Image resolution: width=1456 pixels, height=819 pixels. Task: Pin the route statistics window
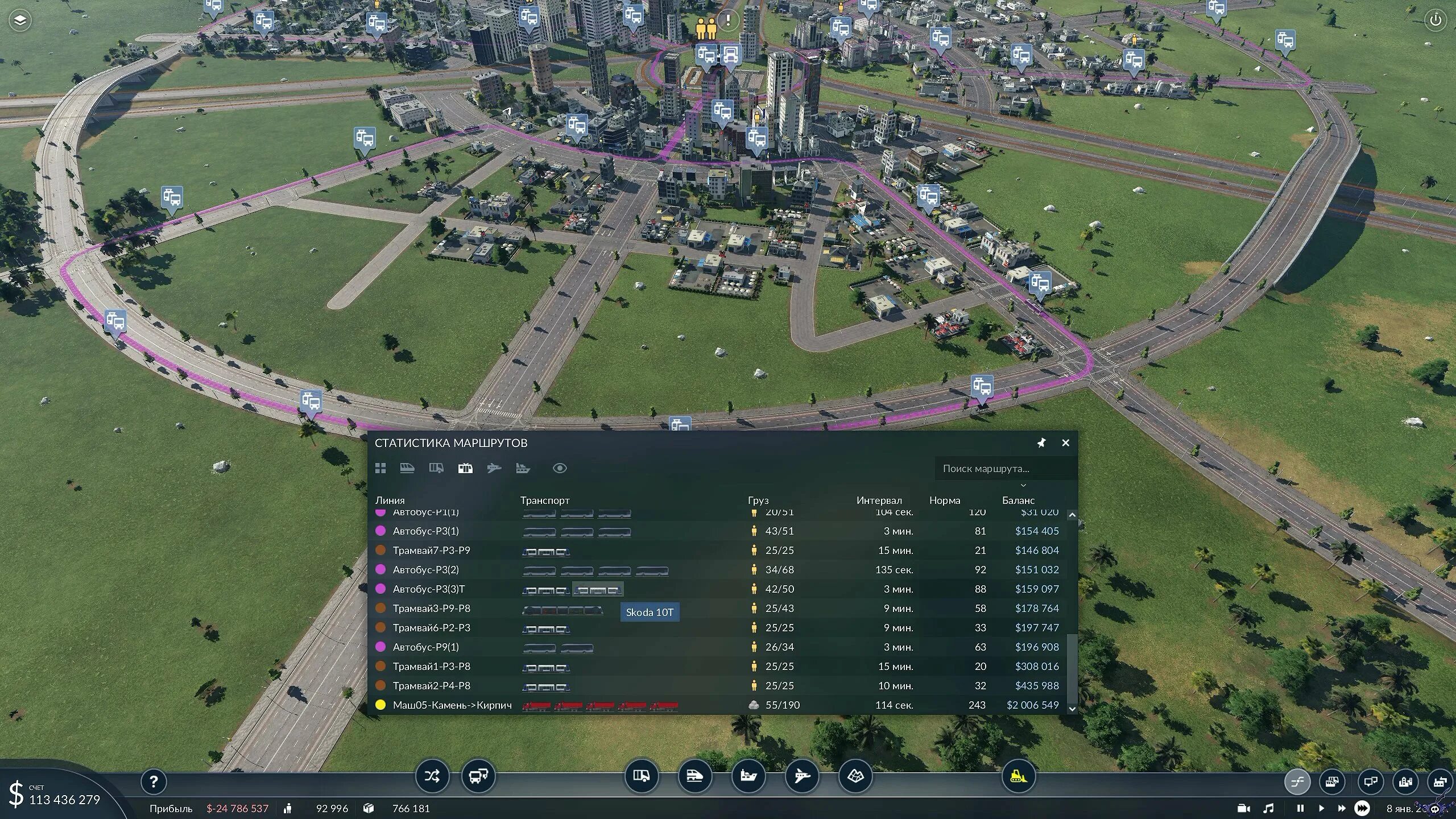tap(1041, 442)
